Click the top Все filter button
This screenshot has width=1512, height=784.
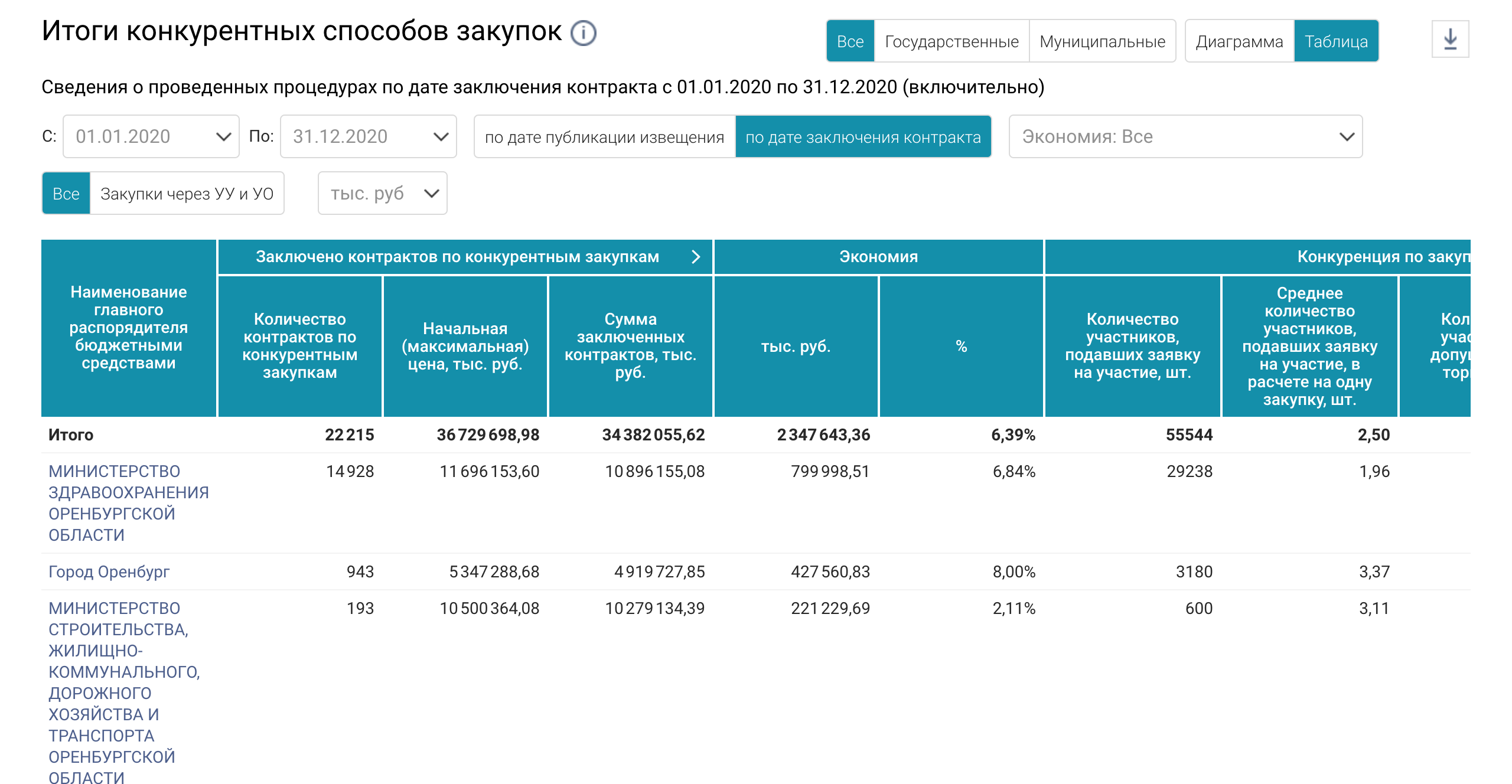click(x=850, y=41)
